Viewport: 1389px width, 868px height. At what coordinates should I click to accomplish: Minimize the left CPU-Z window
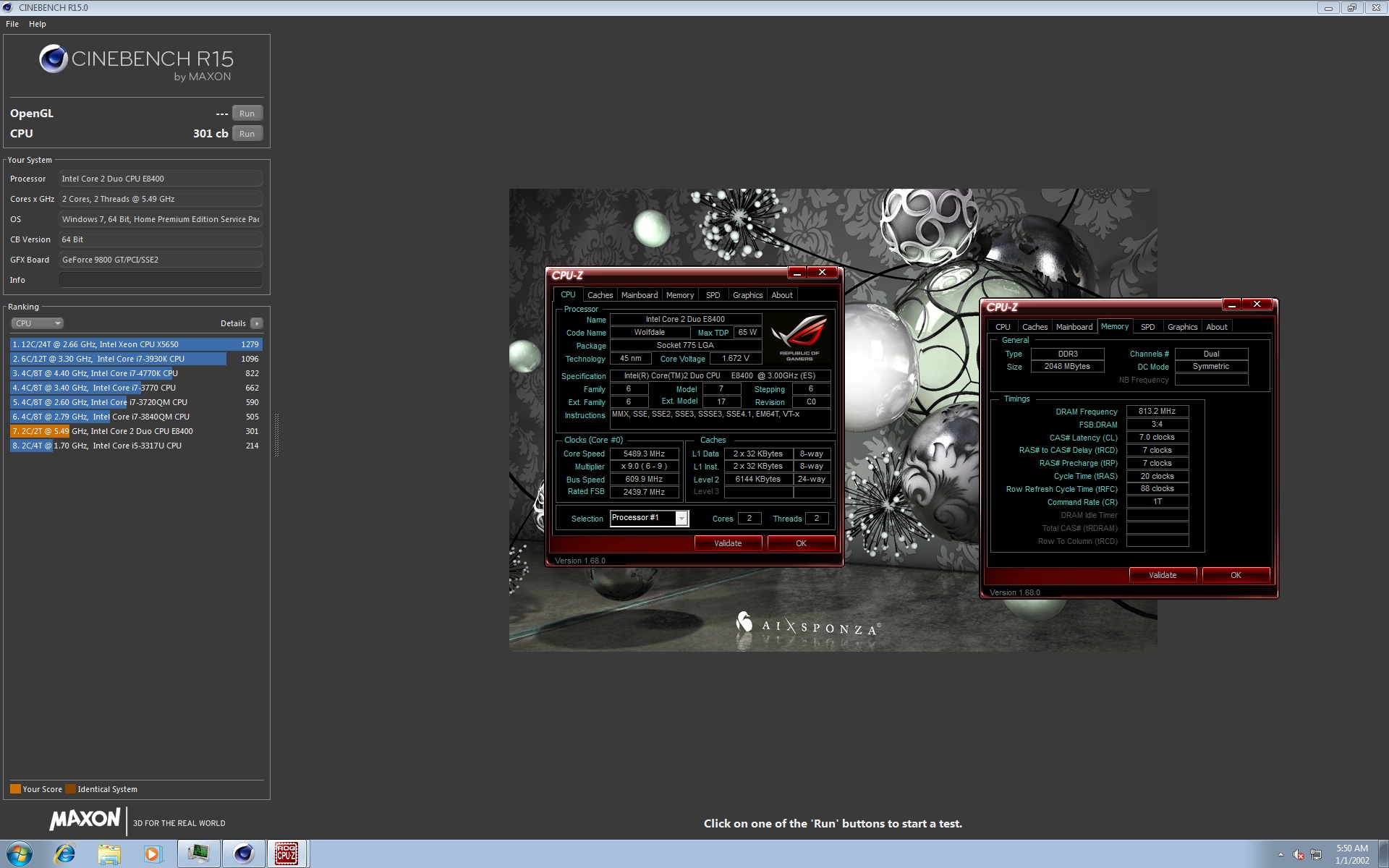(x=797, y=273)
